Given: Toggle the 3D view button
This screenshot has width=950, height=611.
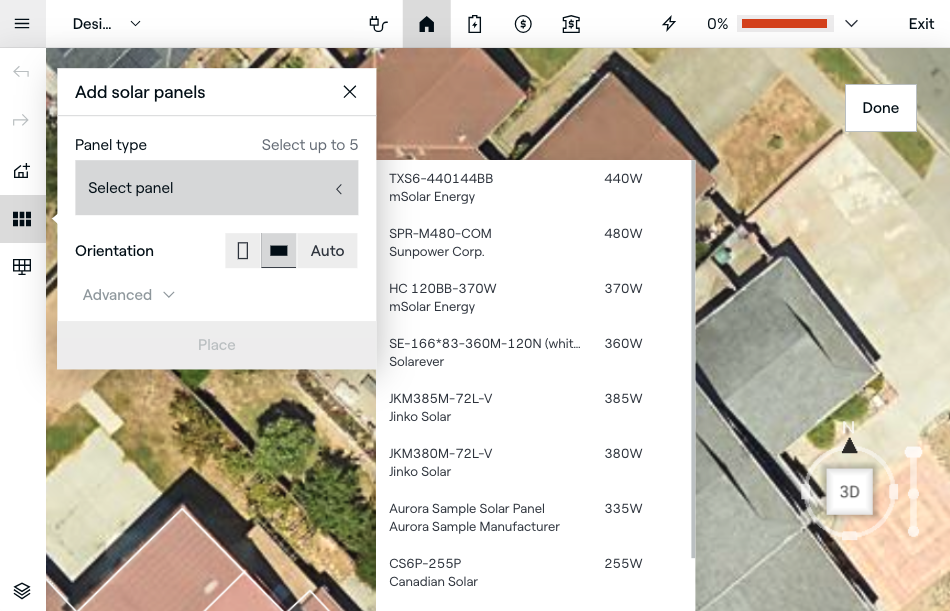Looking at the screenshot, I should click(849, 492).
